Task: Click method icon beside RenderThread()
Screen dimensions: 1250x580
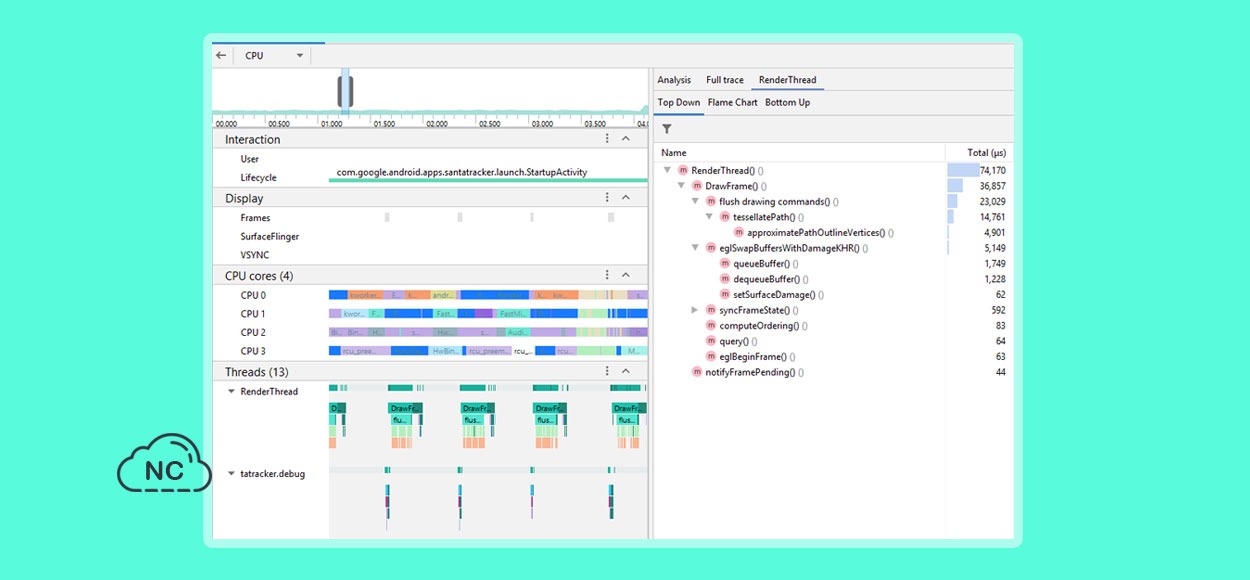Action: (683, 171)
